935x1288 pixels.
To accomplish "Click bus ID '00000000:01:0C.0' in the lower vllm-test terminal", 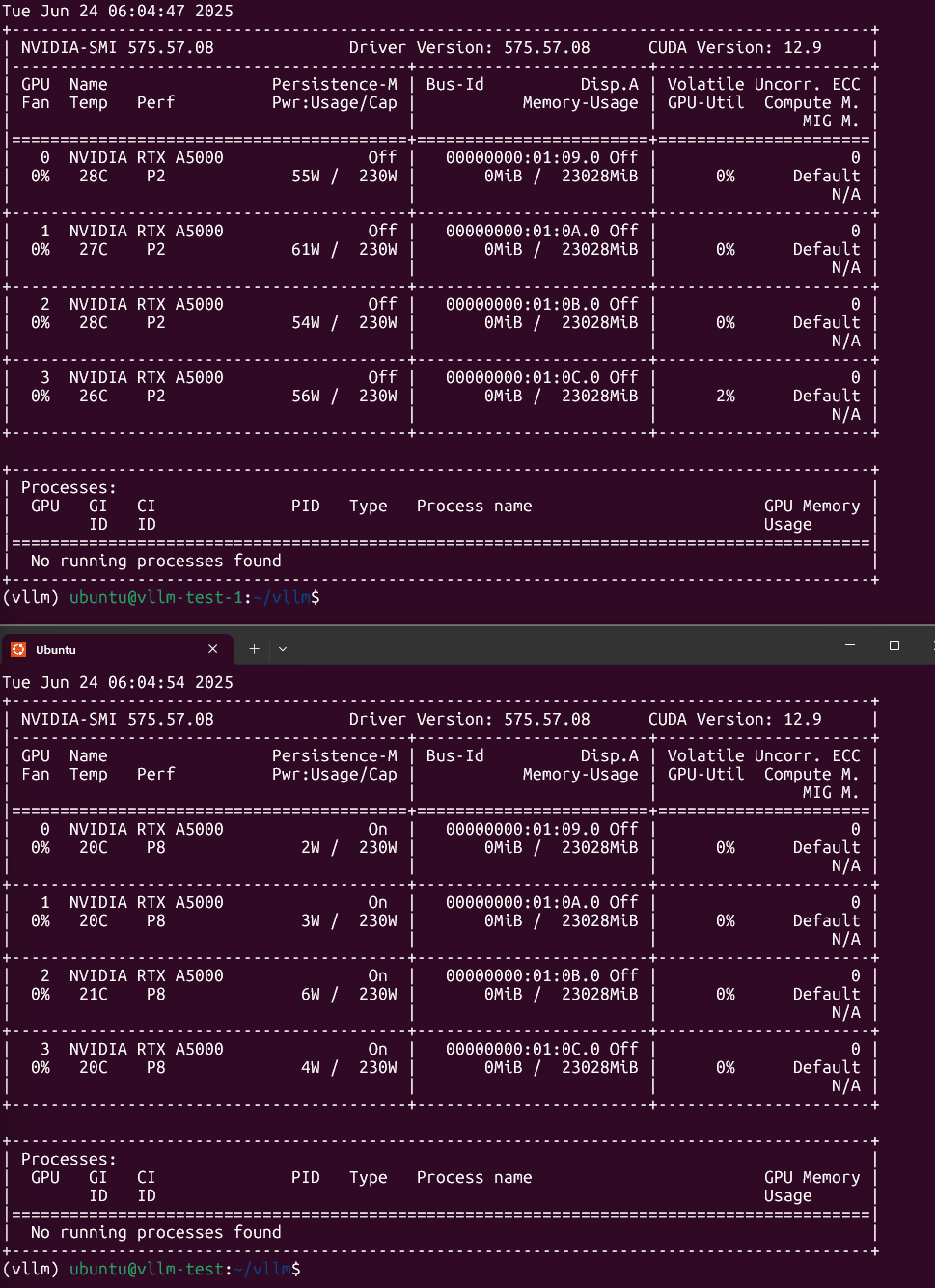I will tap(523, 1049).
